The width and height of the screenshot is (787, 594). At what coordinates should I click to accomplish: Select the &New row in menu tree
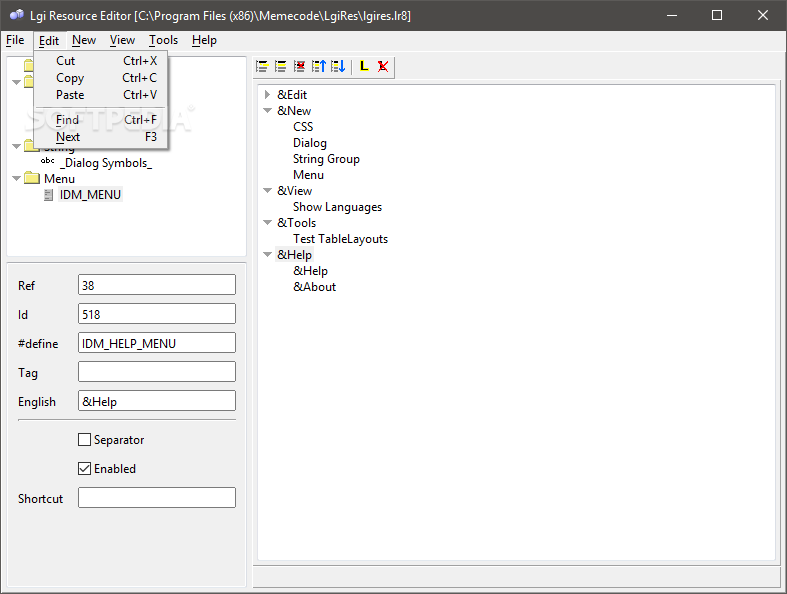point(294,110)
